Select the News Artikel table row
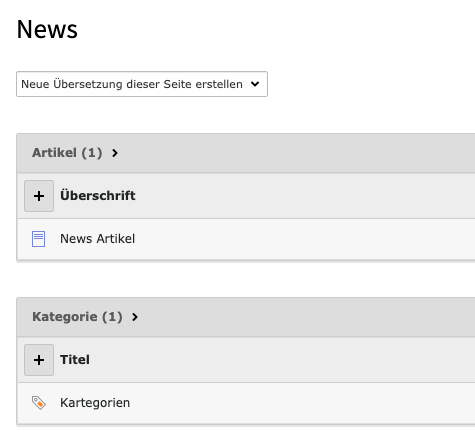The image size is (475, 441). coord(246,239)
